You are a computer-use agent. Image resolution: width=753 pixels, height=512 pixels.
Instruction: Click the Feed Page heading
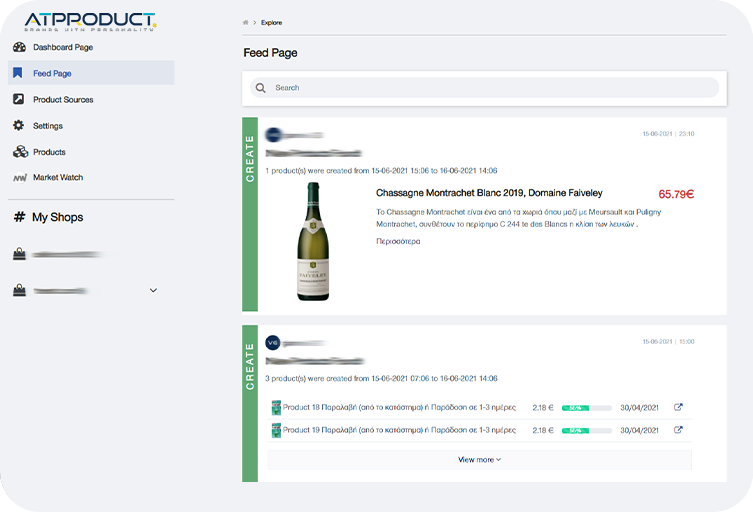coord(270,53)
